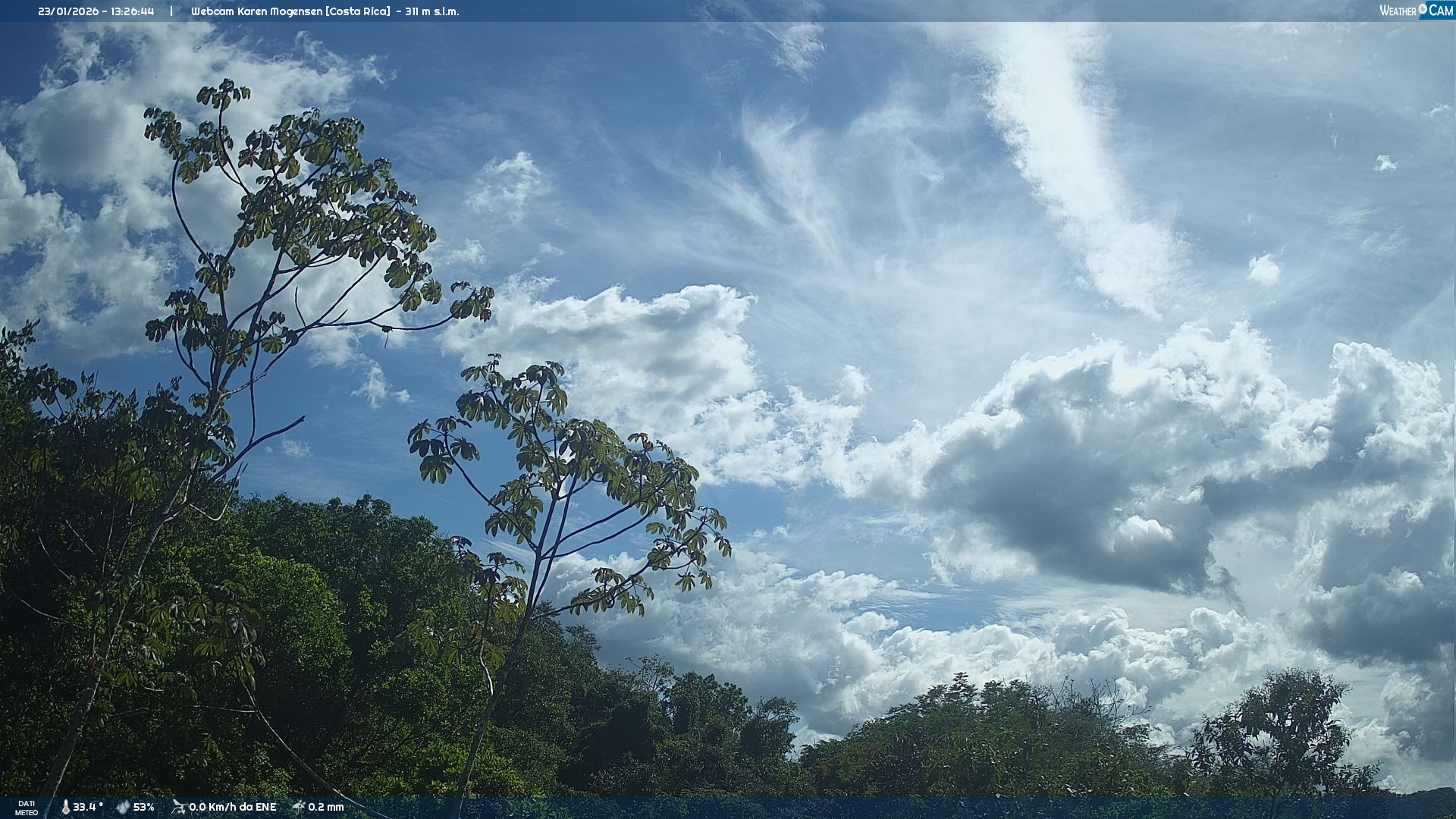Screen dimensions: 1456x819
Task: Select the DATI METEO label
Action: [x=27, y=808]
